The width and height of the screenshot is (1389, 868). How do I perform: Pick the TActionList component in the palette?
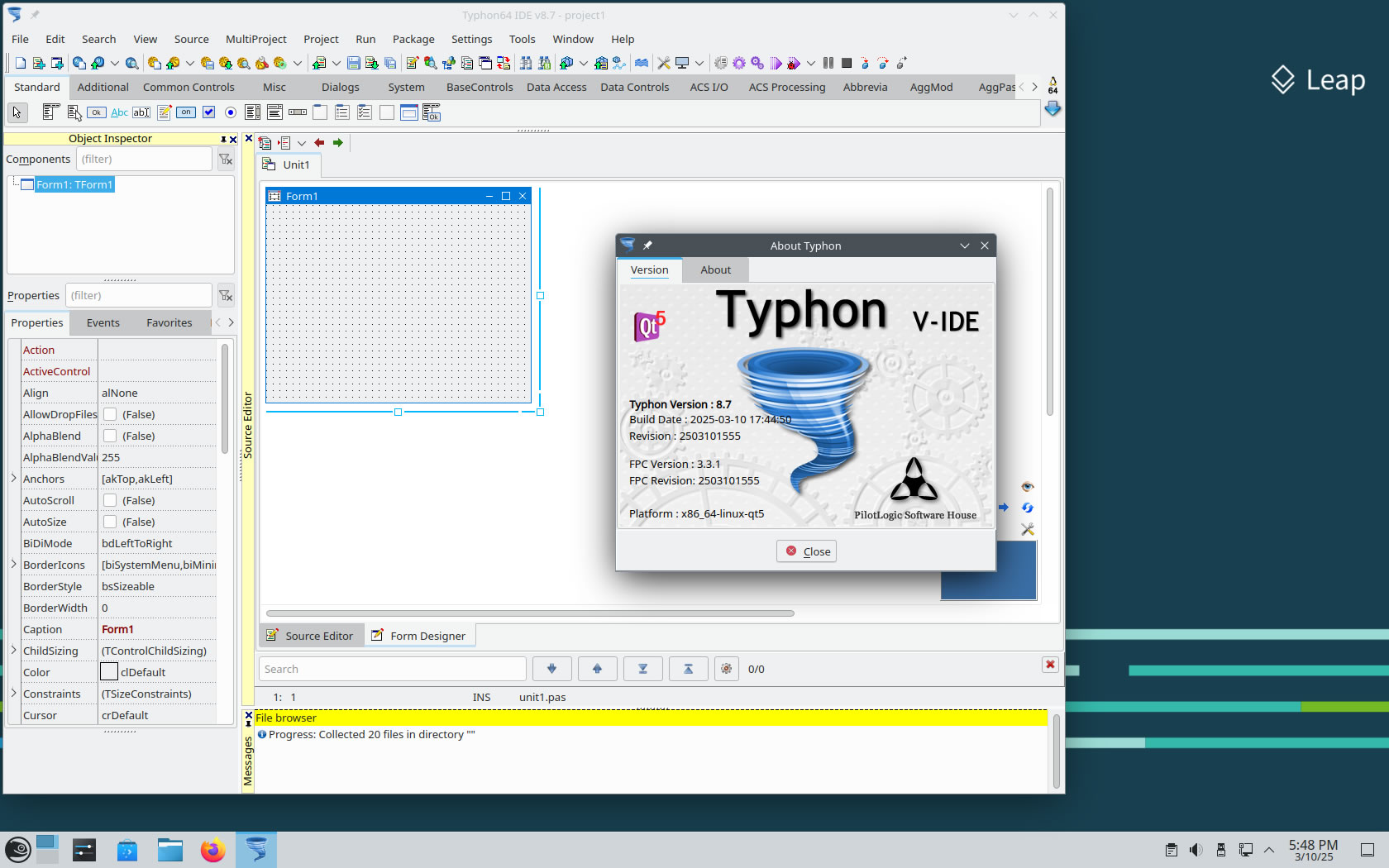click(432, 112)
